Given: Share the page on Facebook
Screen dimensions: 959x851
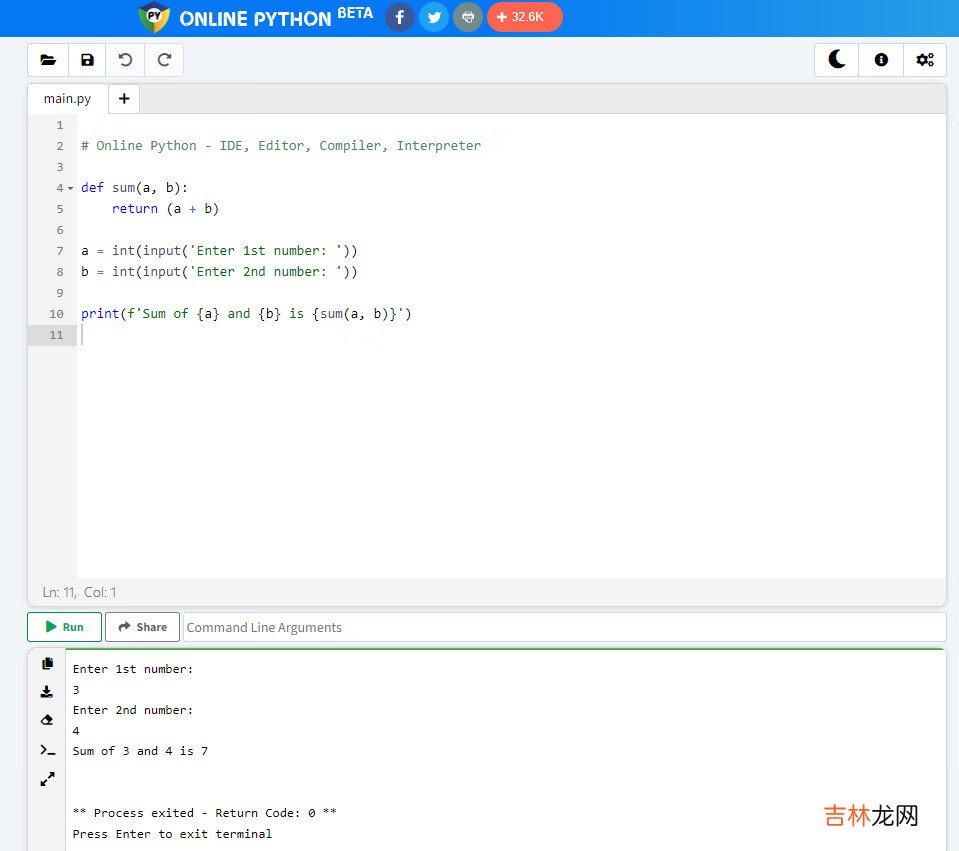Looking at the screenshot, I should tap(400, 17).
